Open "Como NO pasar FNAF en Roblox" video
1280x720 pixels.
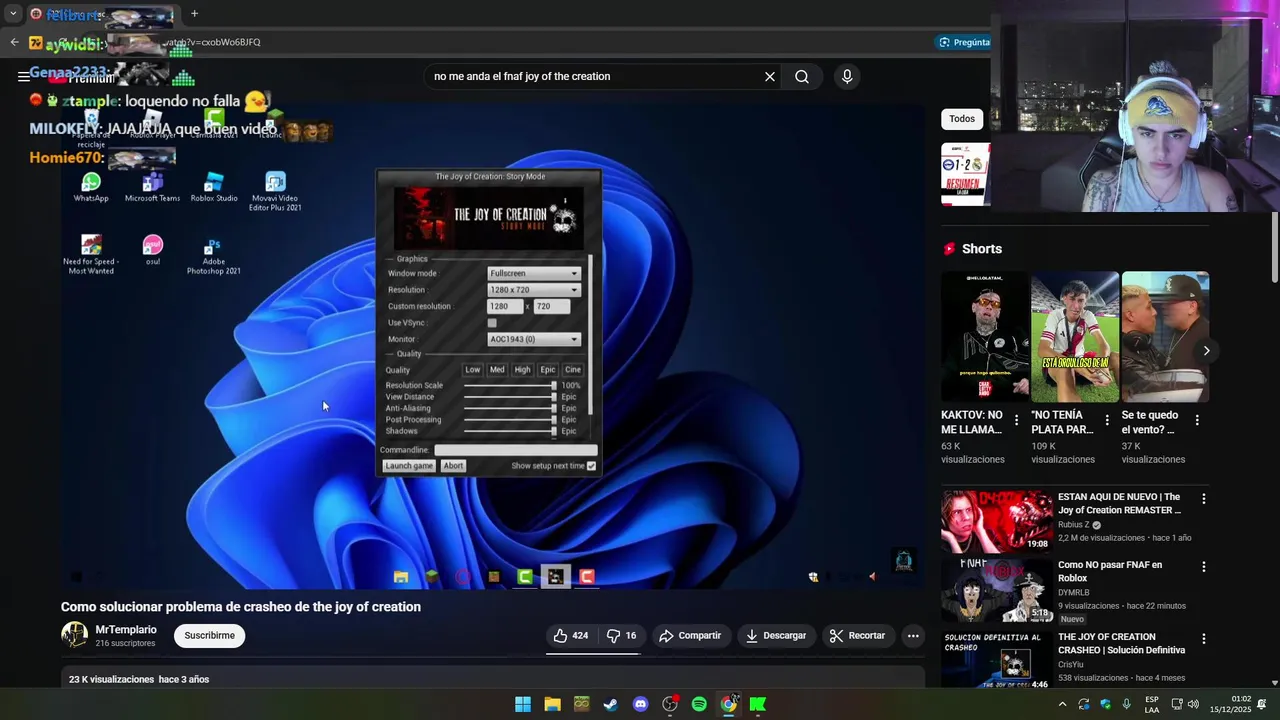pos(996,591)
